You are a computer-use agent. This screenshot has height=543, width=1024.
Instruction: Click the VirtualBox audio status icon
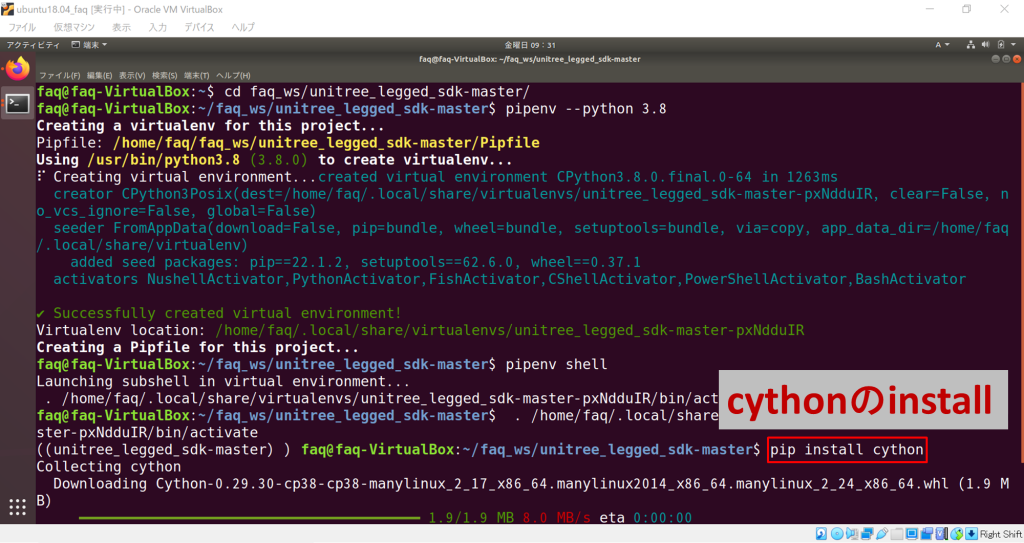pyautogui.click(x=852, y=534)
